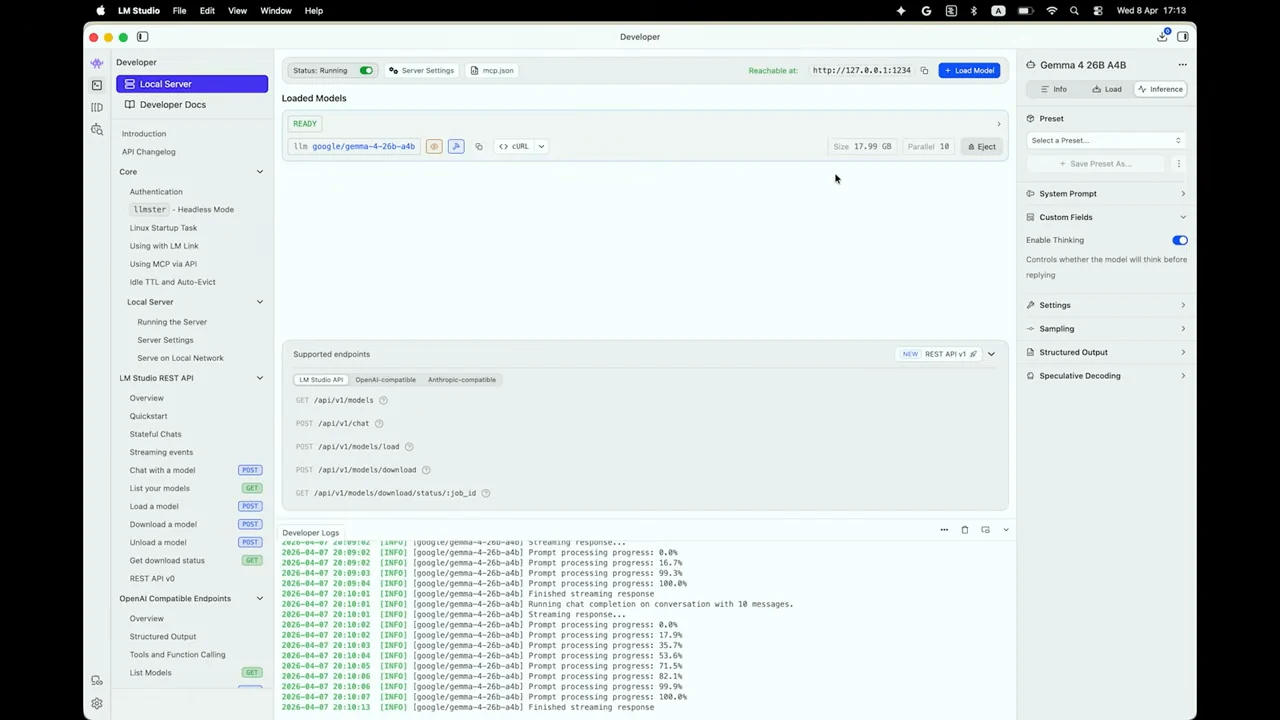
Task: Toggle the Enable Thinking switch
Action: tap(1180, 241)
